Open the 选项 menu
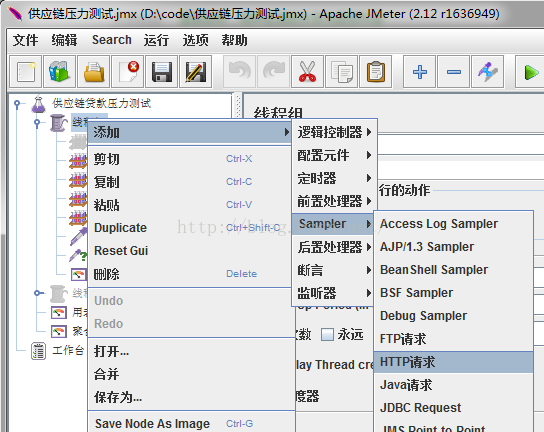This screenshot has width=544, height=432. click(196, 40)
